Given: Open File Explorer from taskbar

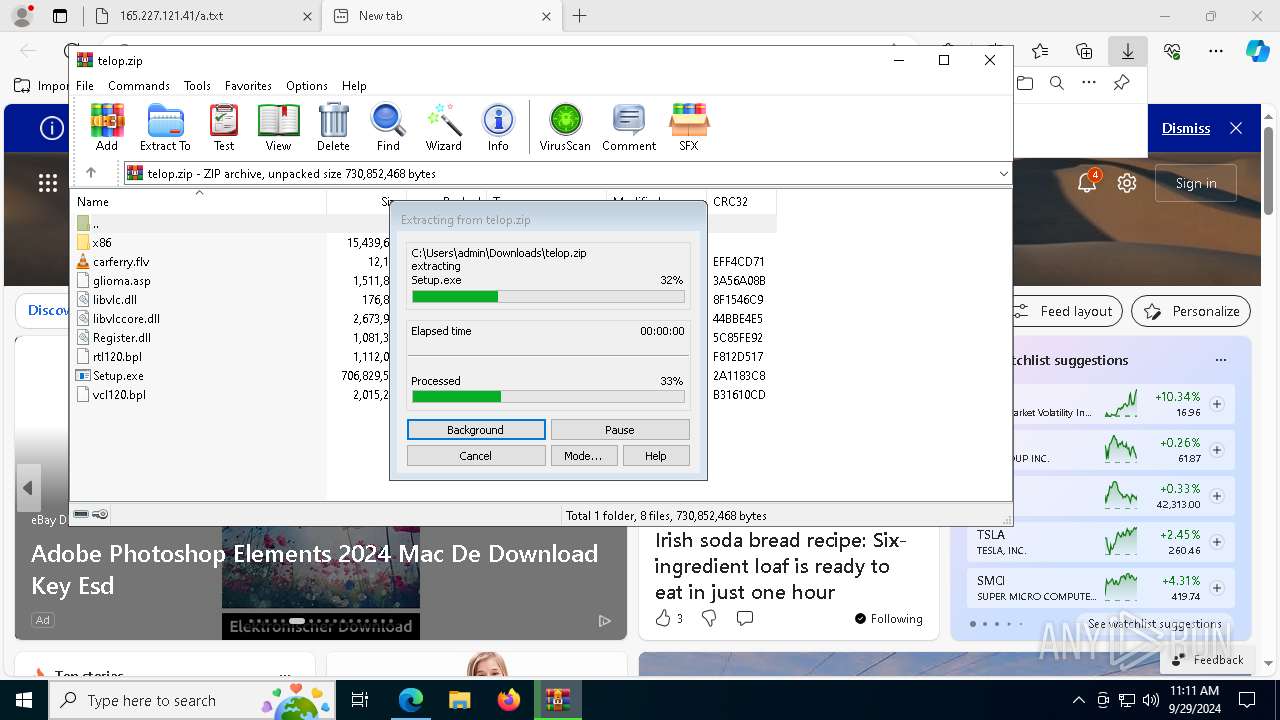Looking at the screenshot, I should coord(460,700).
